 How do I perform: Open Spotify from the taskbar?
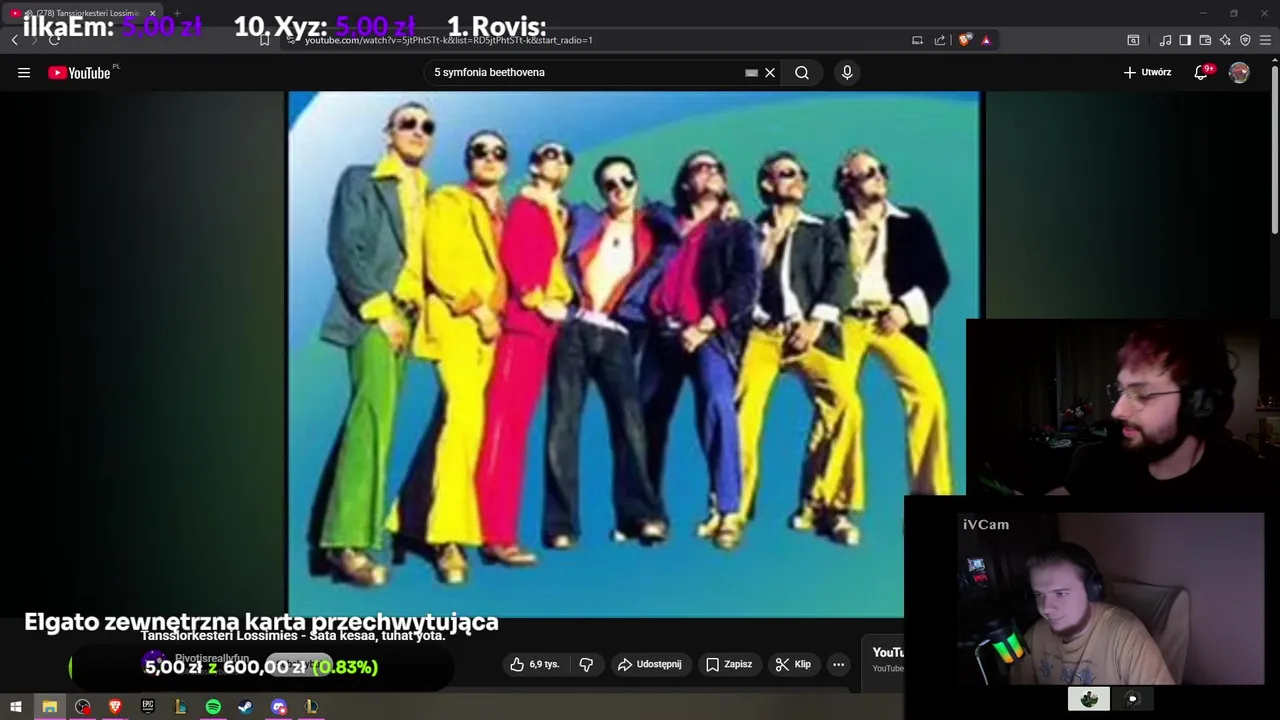tap(213, 706)
